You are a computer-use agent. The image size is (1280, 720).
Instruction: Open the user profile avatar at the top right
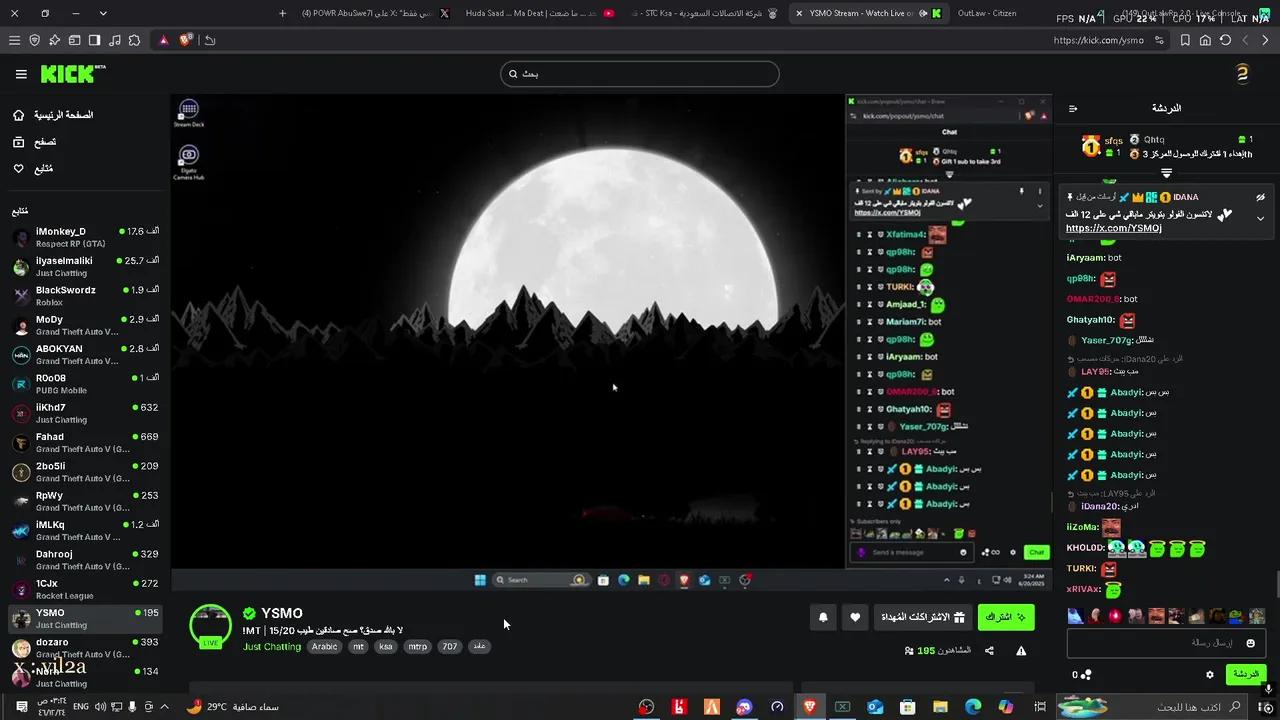[x=1242, y=74]
